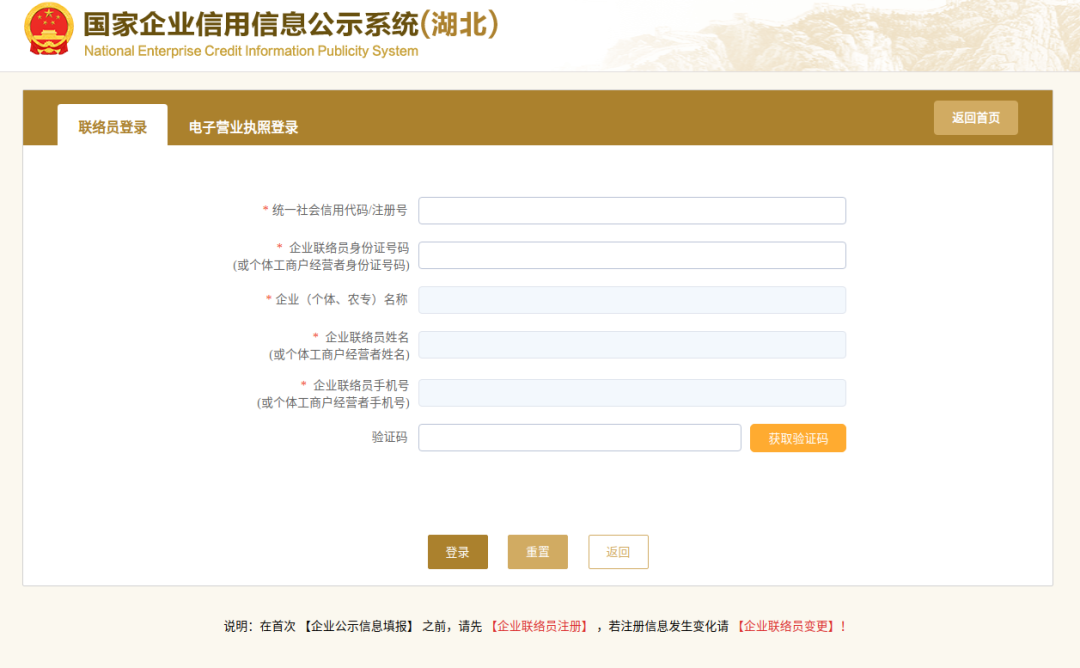
Task: Clear the form using 重置 button
Action: pyautogui.click(x=537, y=552)
